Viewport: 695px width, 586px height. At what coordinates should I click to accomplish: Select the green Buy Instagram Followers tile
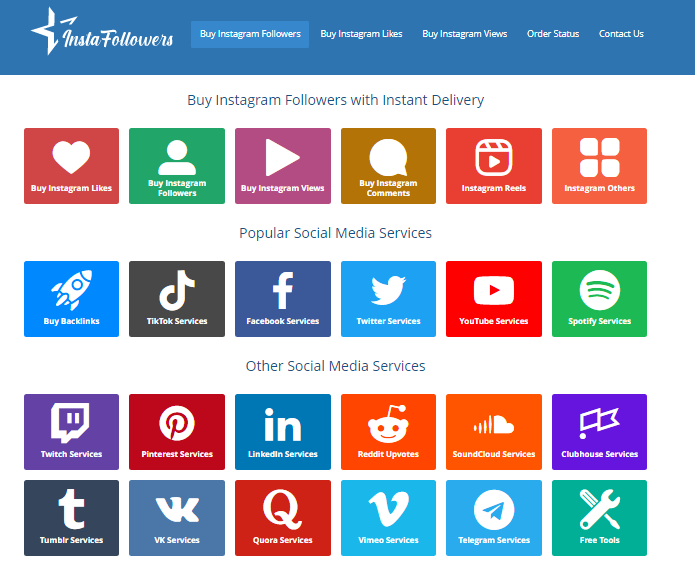(177, 166)
